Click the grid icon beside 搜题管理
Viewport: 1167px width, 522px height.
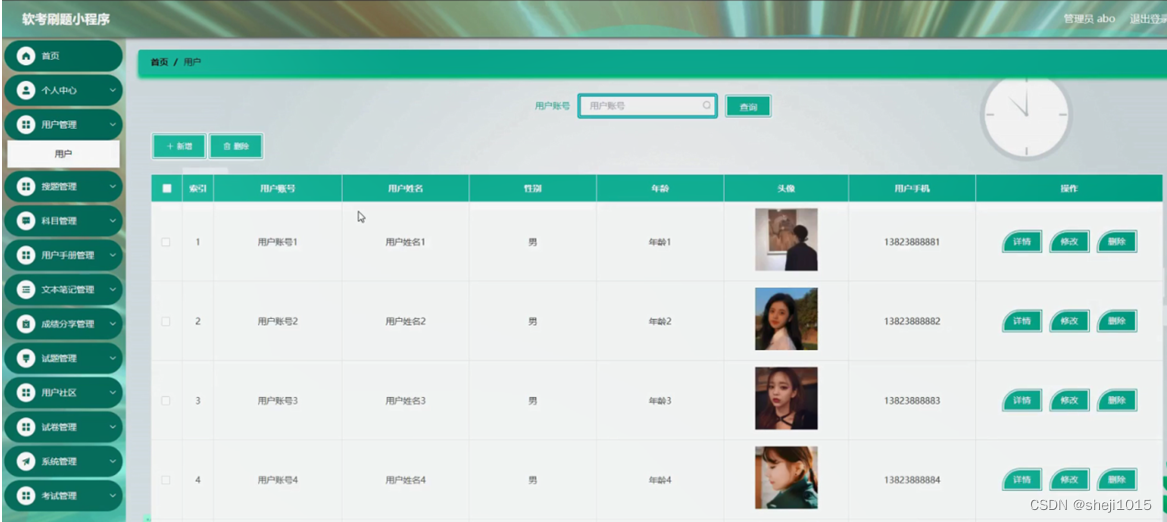(26, 186)
